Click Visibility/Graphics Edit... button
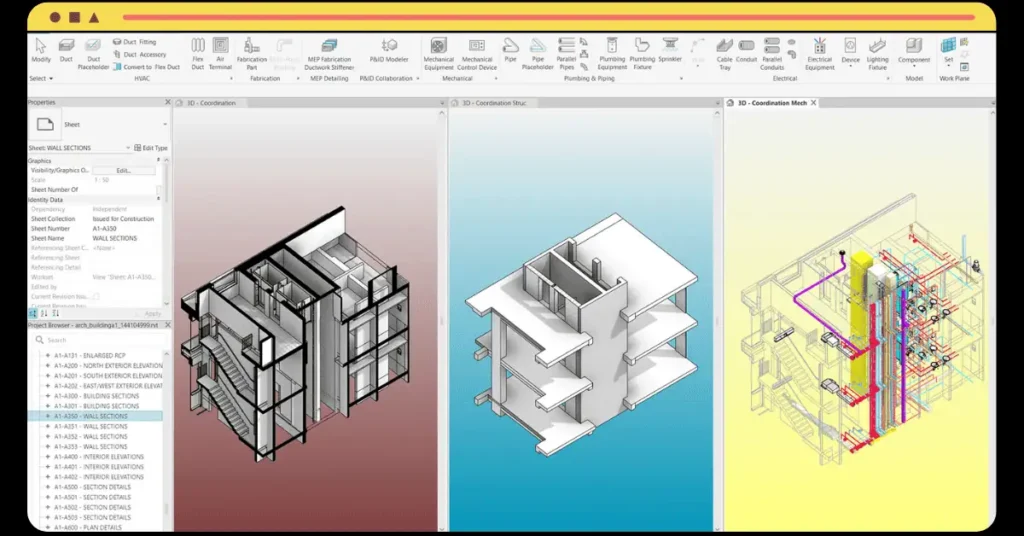The height and width of the screenshot is (536, 1024). coord(124,170)
